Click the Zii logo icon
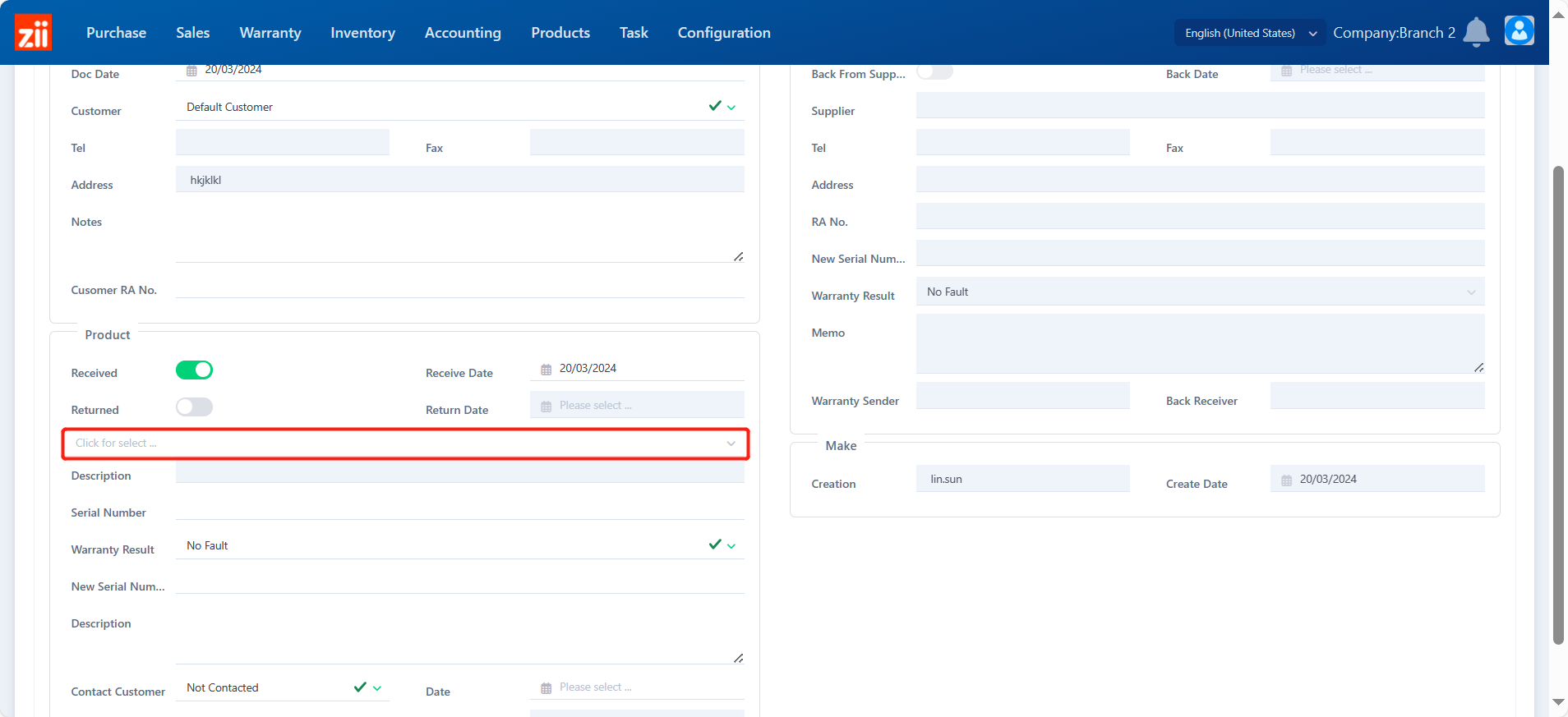This screenshot has width=1568, height=717. pyautogui.click(x=33, y=32)
